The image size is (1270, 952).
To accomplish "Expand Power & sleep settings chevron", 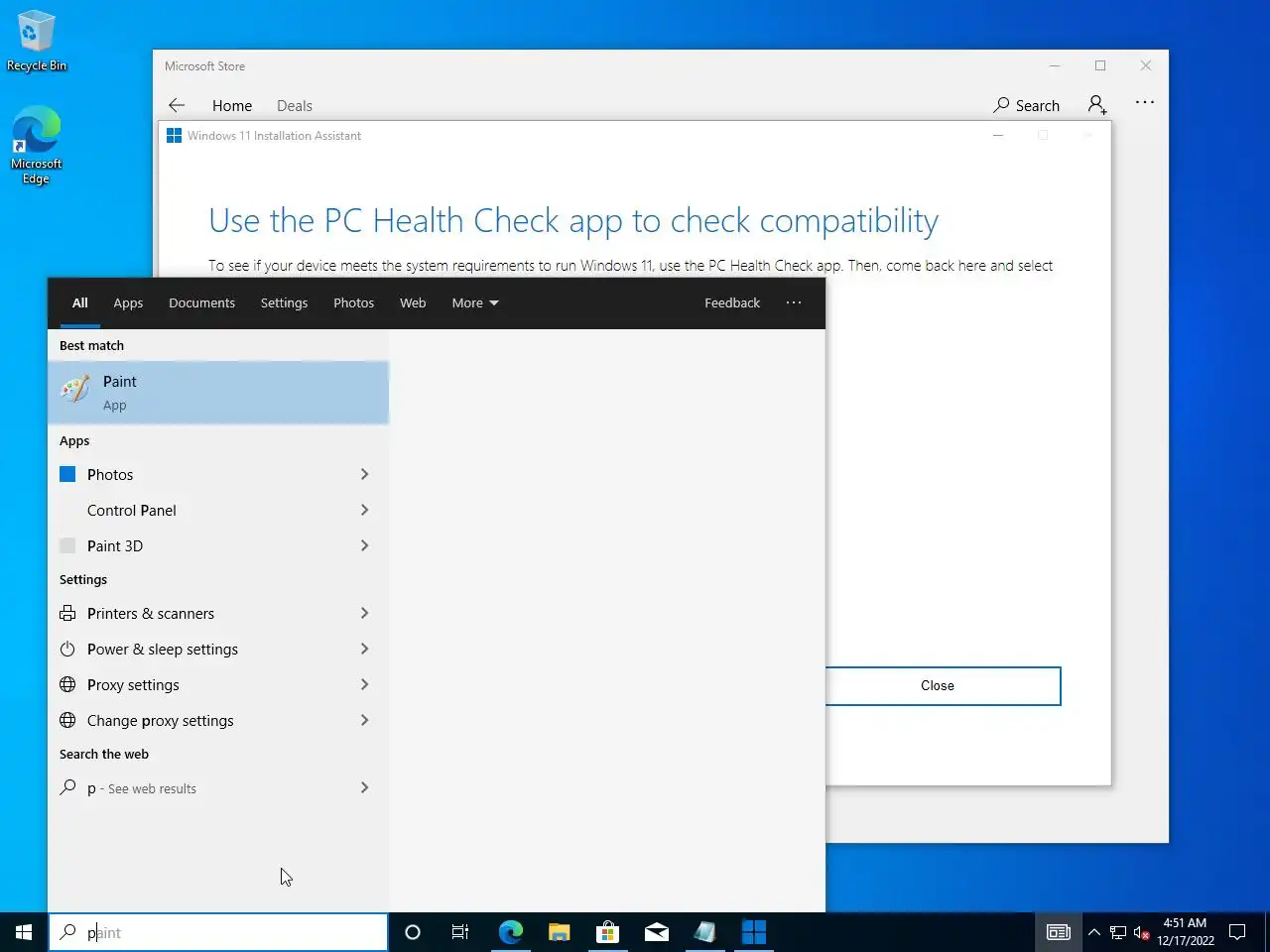I will click(x=364, y=649).
